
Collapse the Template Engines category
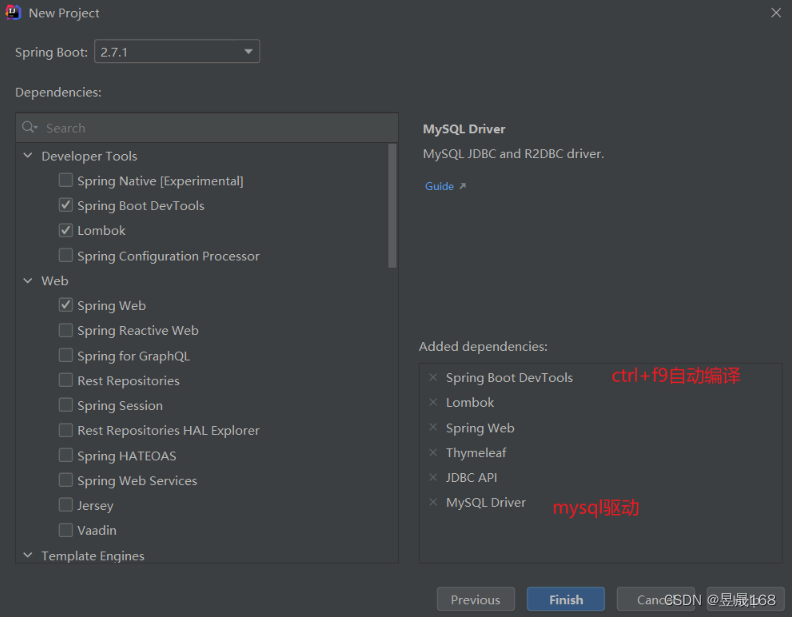click(28, 555)
